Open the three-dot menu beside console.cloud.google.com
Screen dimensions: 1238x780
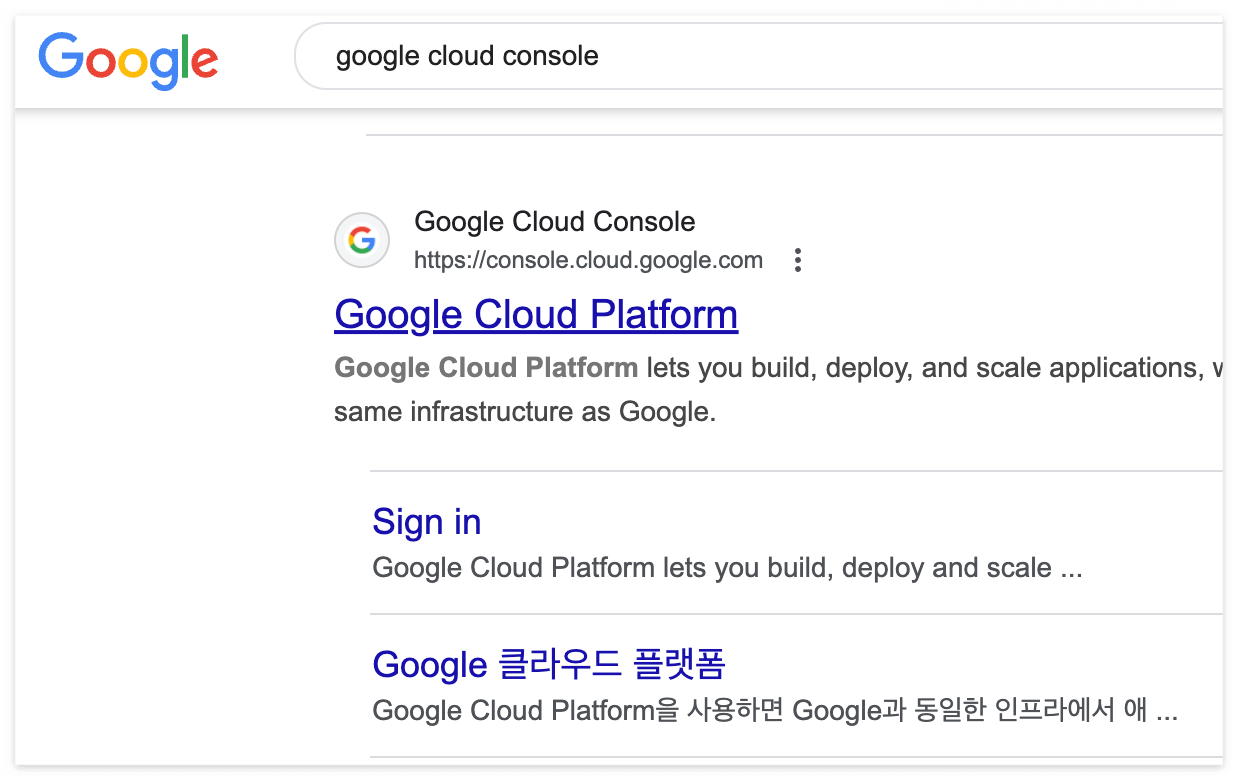click(797, 261)
